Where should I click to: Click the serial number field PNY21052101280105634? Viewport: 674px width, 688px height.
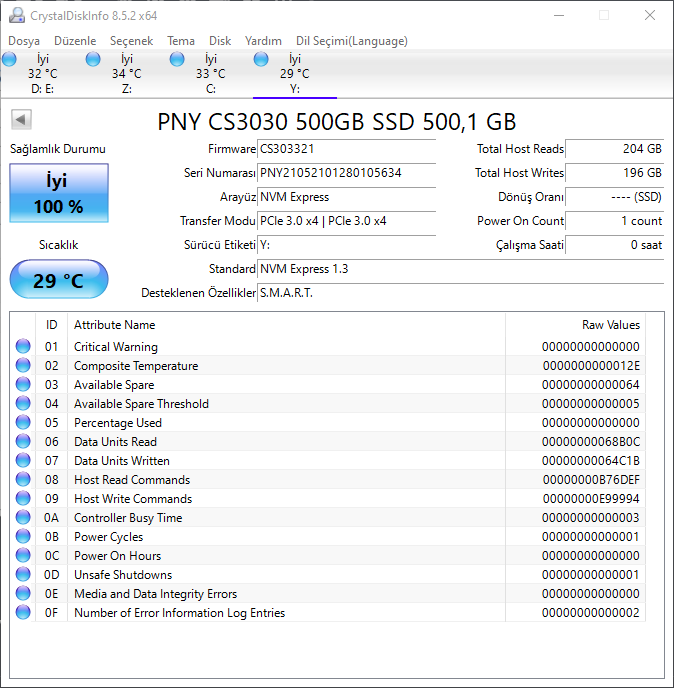pos(347,173)
